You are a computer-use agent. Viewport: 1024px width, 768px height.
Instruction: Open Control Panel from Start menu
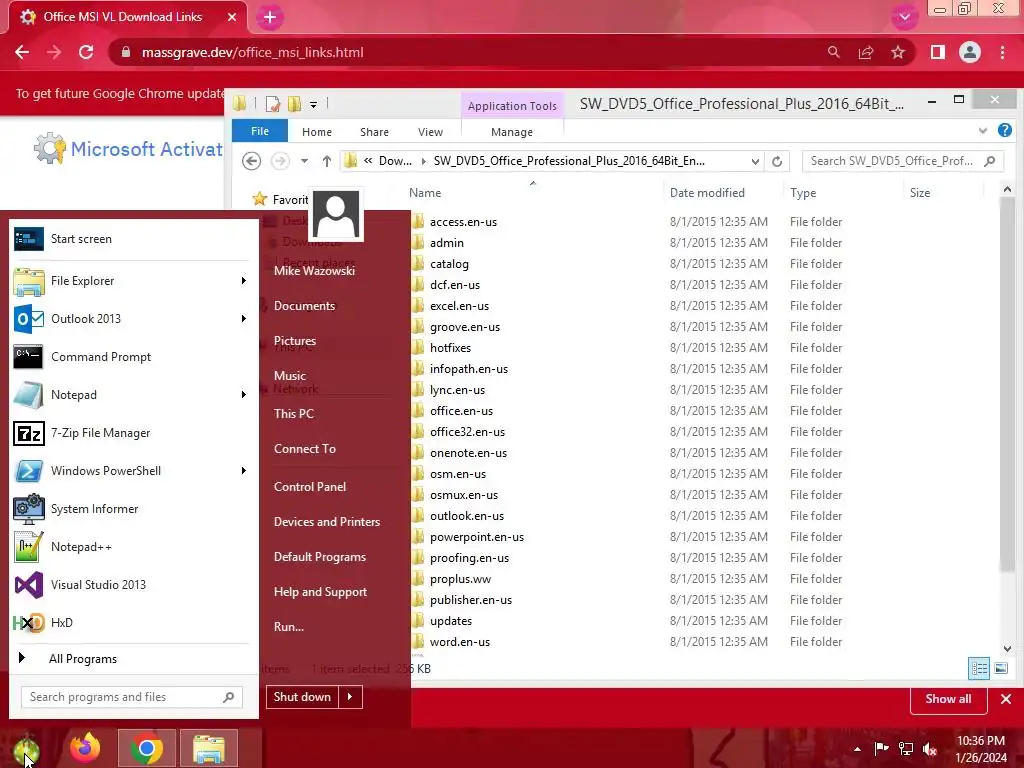tap(310, 487)
